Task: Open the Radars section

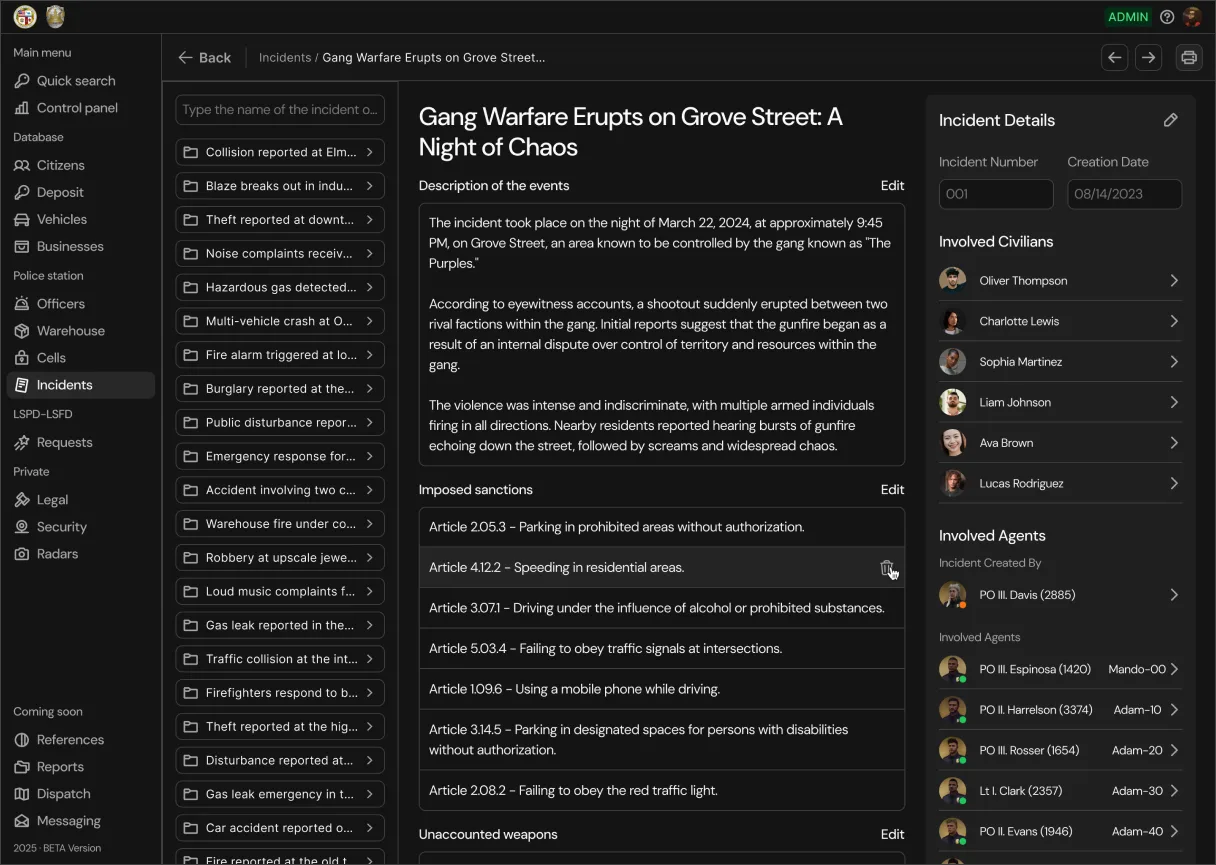Action: point(80,554)
